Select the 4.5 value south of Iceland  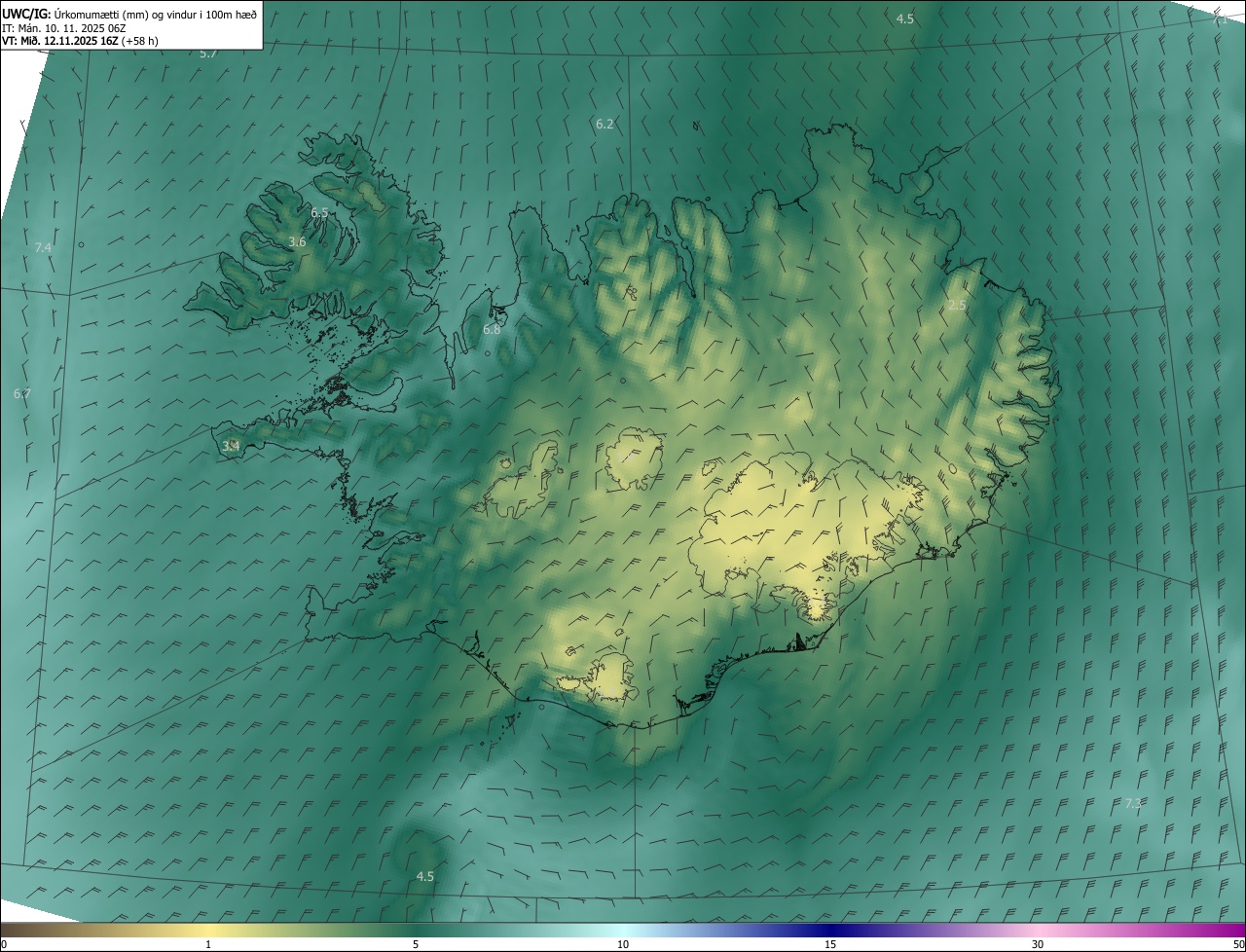(425, 876)
